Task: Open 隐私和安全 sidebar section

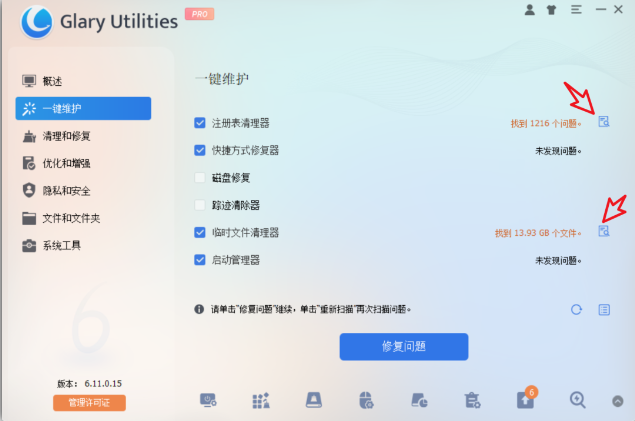Action: 83,191
